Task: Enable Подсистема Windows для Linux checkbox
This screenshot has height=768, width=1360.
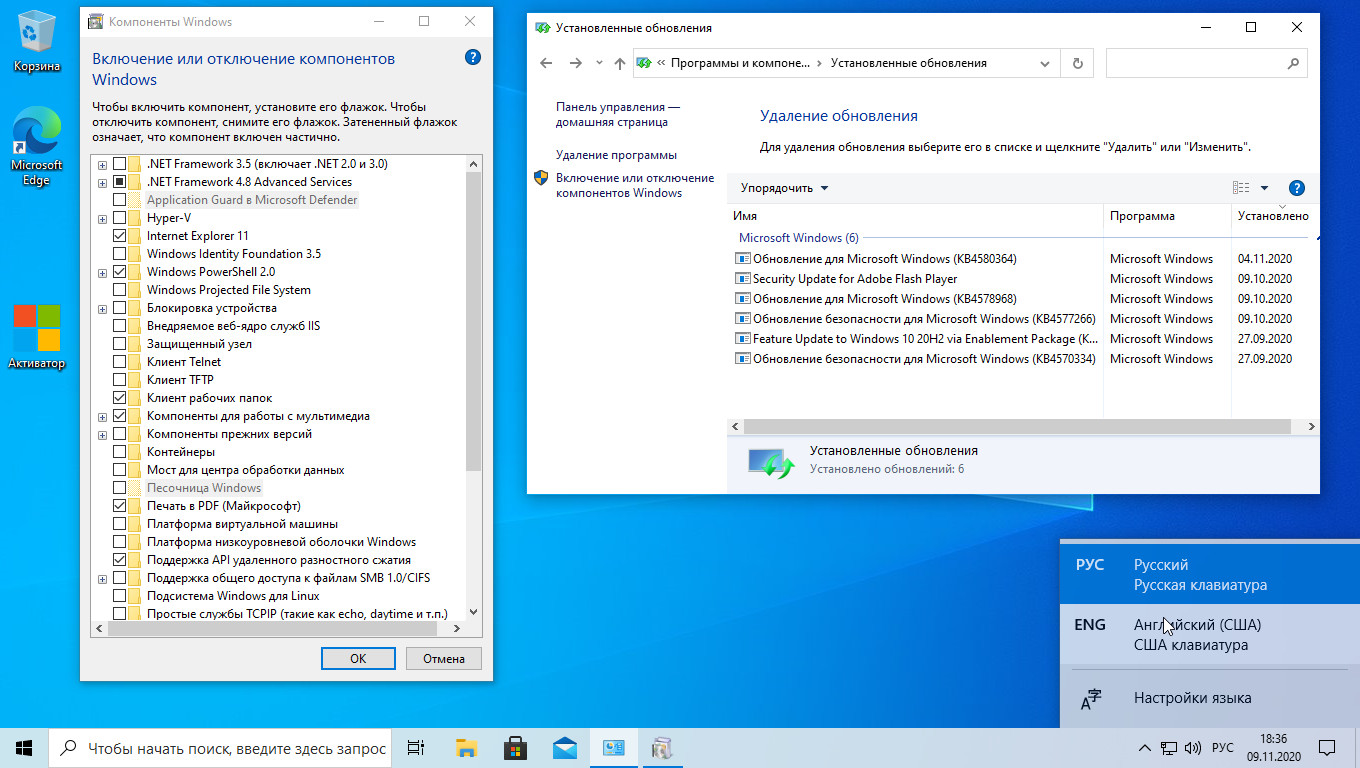Action: coord(120,596)
